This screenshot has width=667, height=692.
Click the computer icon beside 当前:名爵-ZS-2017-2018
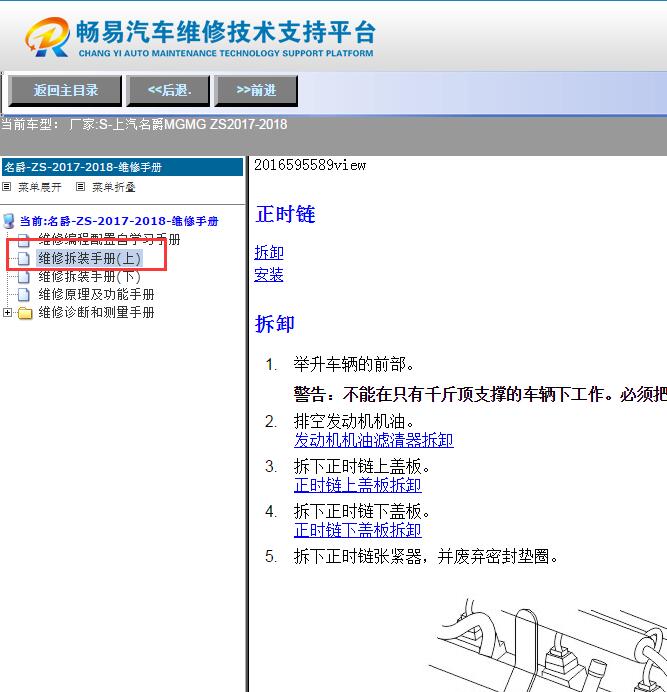[9, 221]
